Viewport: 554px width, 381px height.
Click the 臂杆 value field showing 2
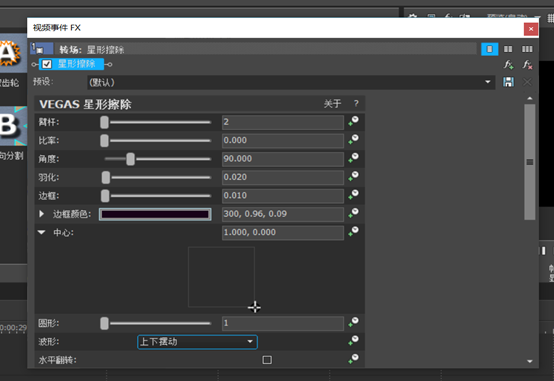(283, 122)
